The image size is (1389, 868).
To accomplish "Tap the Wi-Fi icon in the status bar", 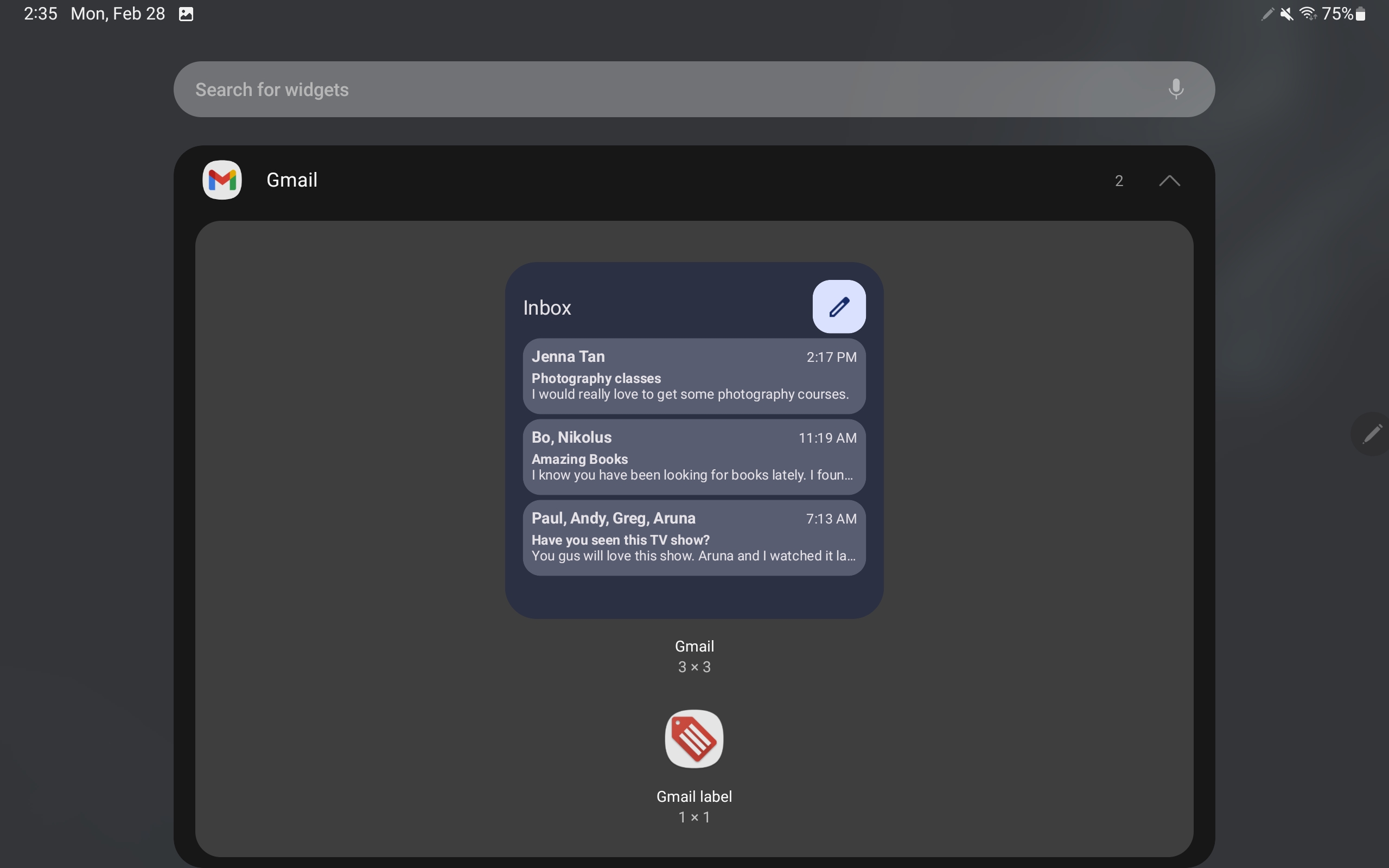I will [1308, 14].
